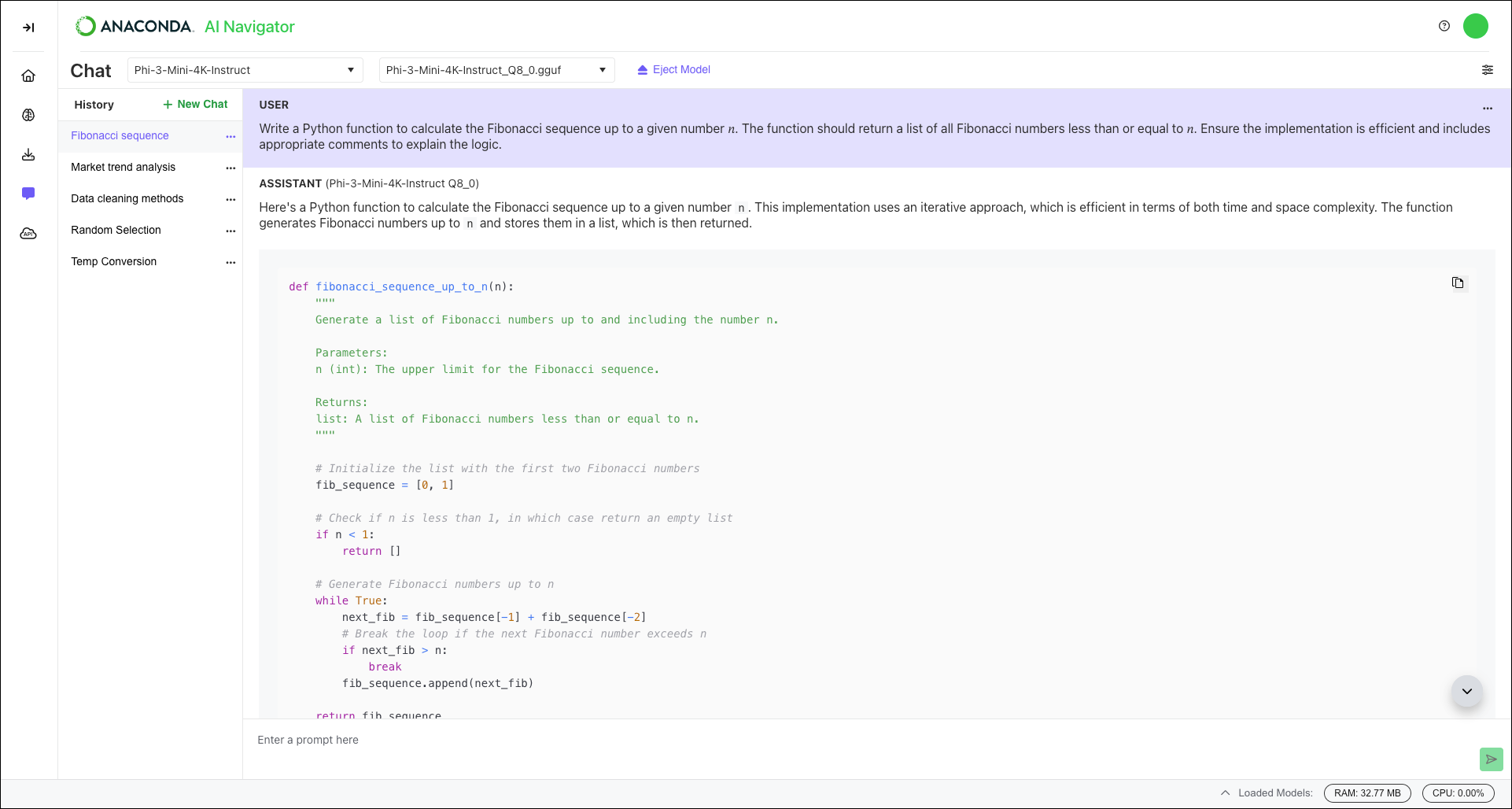The image size is (1512, 809).
Task: Open the Downloads icon in sidebar
Action: 28,154
